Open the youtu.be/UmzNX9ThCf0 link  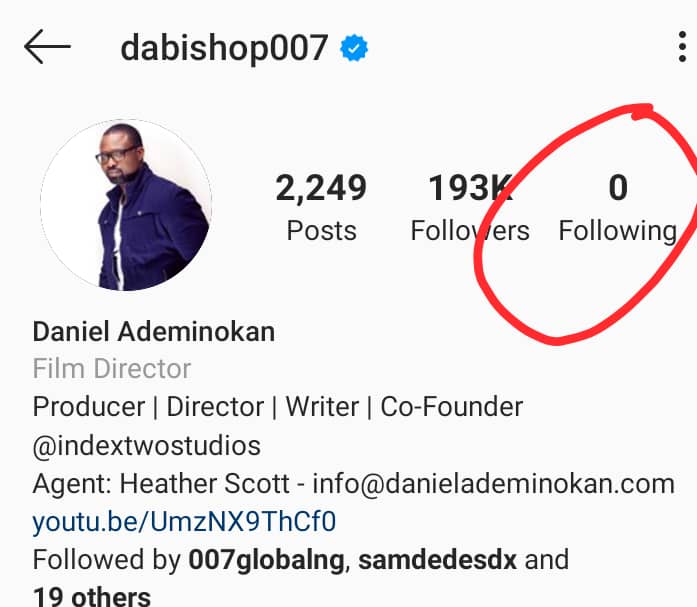point(184,522)
